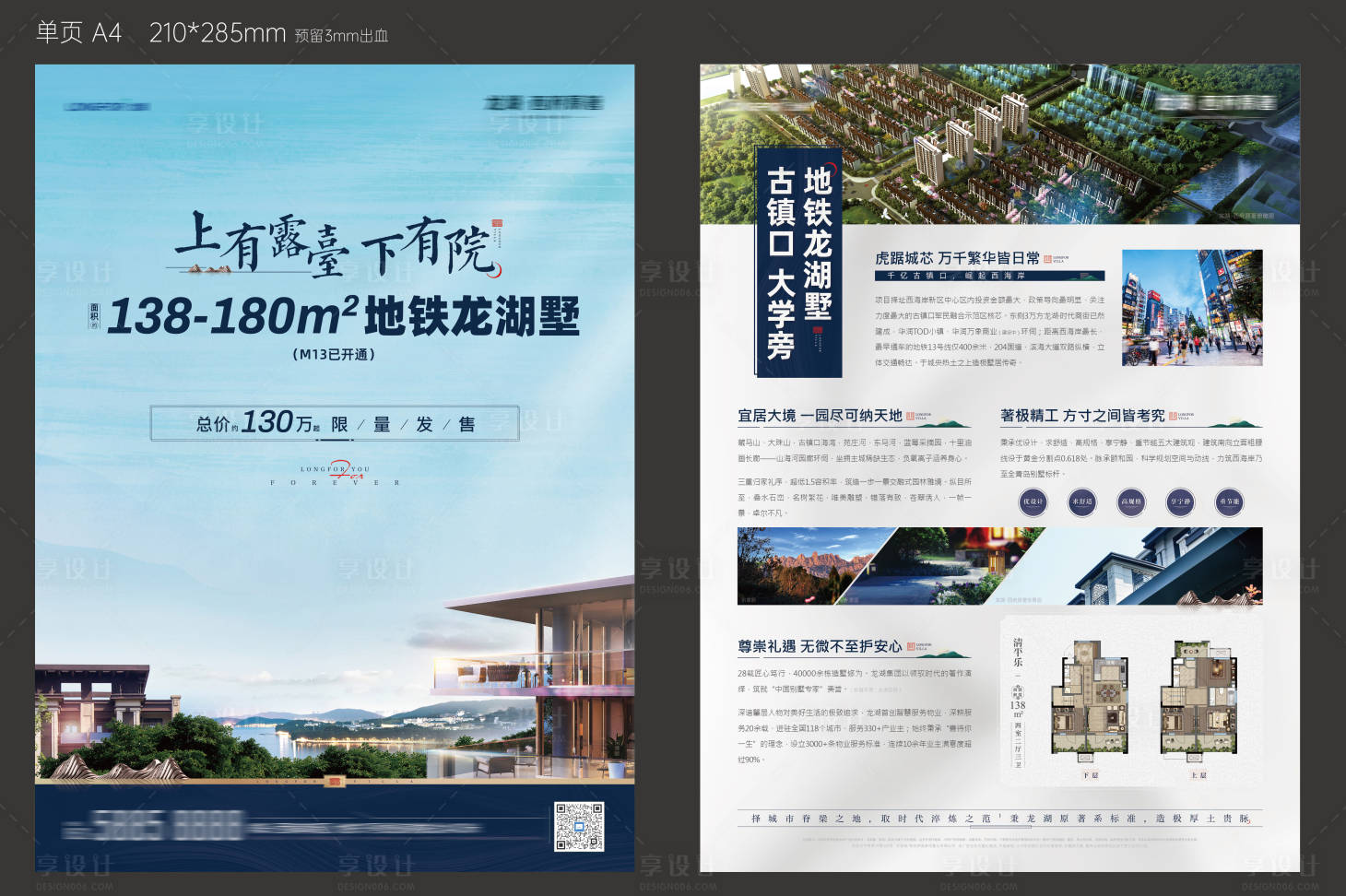1346x896 pixels.
Task: Click the '总价约130万起 限/量/发/售' banner
Action: click(335, 423)
